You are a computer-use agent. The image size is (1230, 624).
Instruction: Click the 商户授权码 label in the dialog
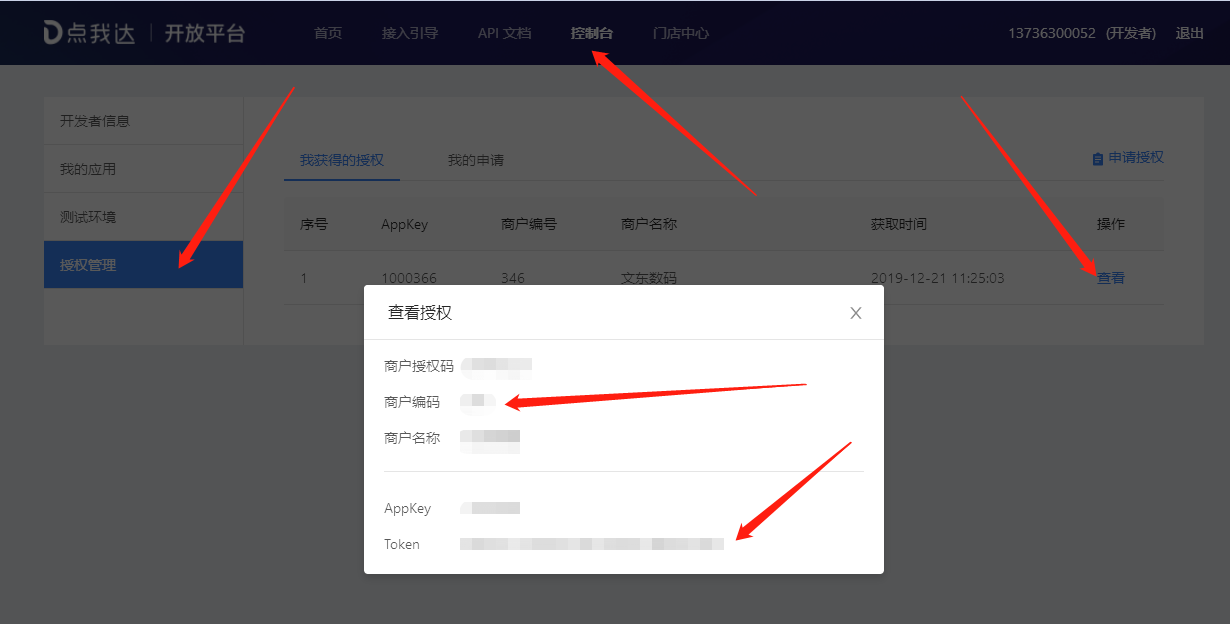419,366
